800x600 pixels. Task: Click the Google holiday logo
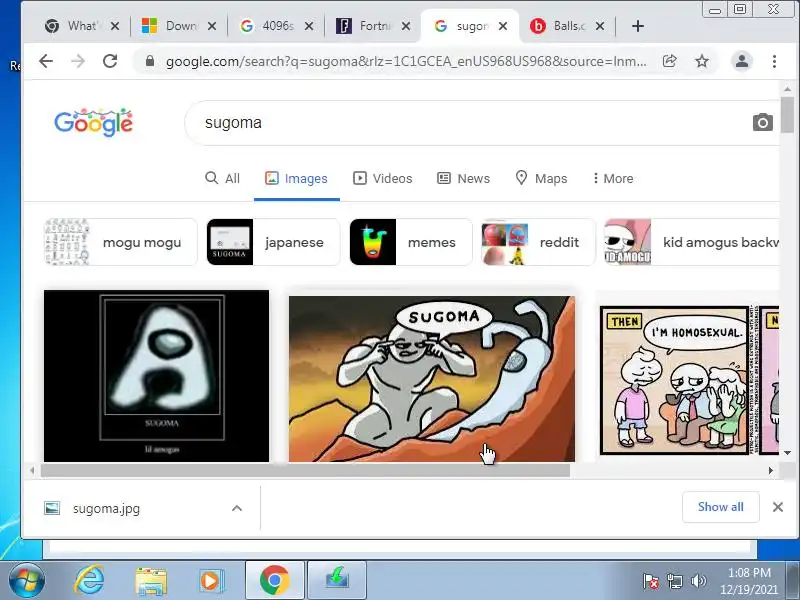[x=93, y=122]
